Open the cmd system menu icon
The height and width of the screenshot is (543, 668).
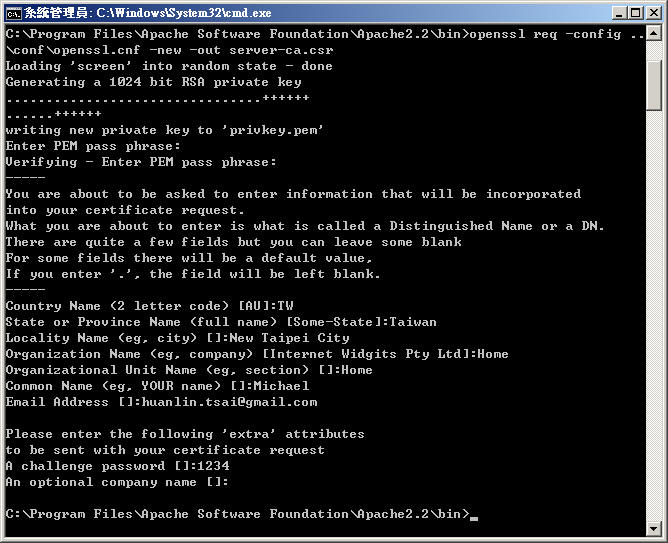tap(13, 12)
